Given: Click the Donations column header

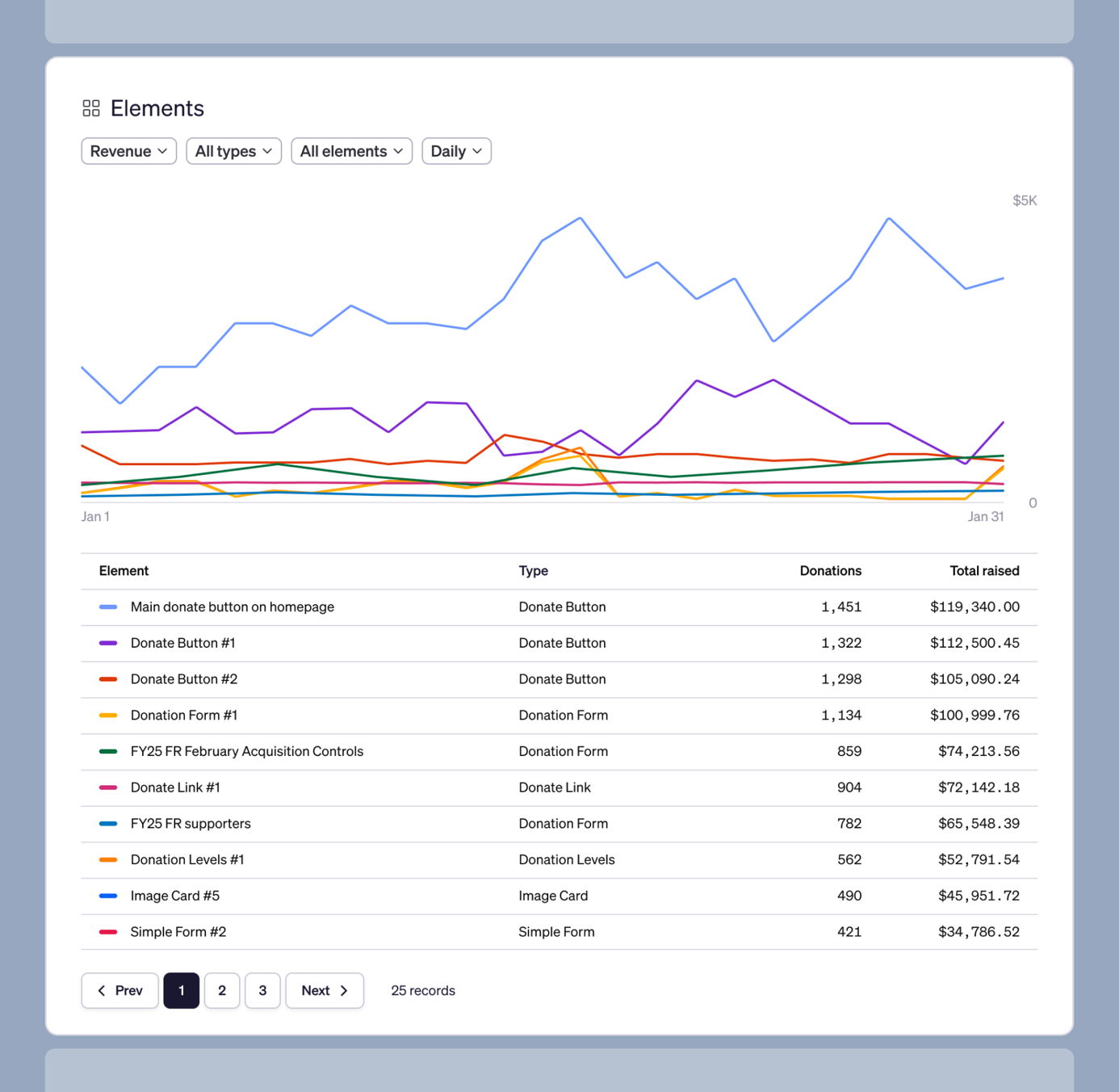Looking at the screenshot, I should tap(830, 571).
